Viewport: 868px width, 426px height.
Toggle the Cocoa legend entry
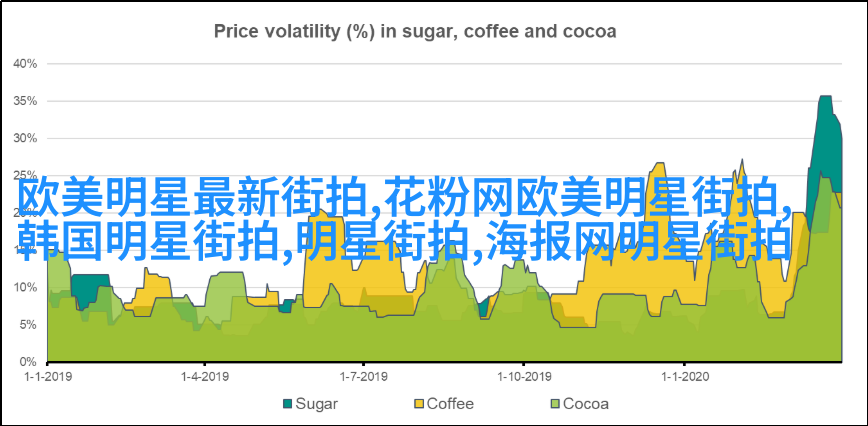[579, 404]
